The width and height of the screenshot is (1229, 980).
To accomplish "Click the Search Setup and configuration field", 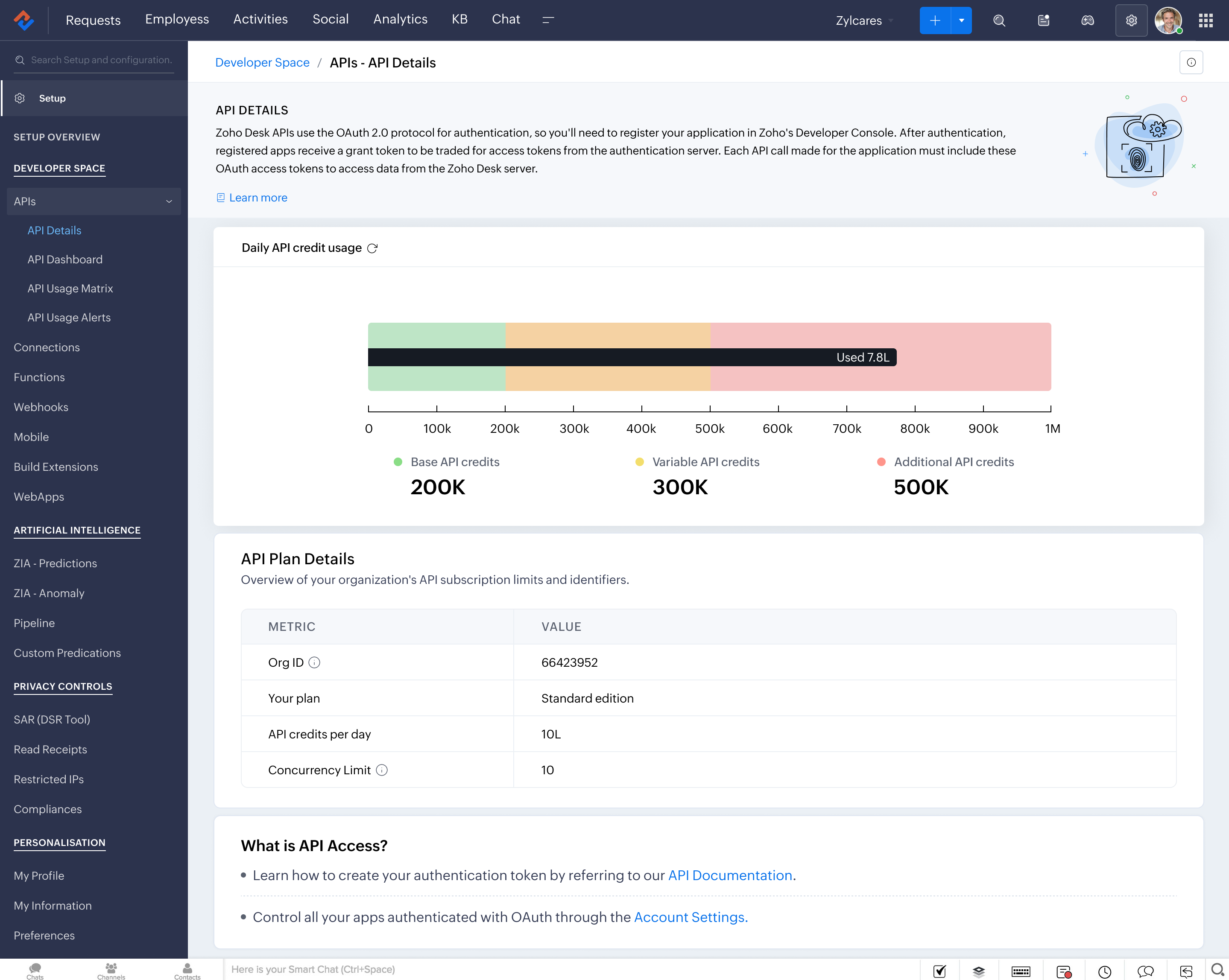I will [101, 60].
